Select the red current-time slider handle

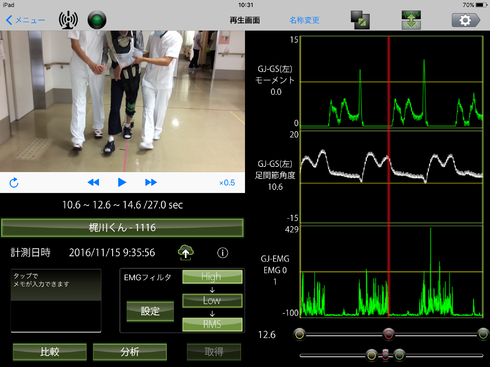tap(388, 334)
